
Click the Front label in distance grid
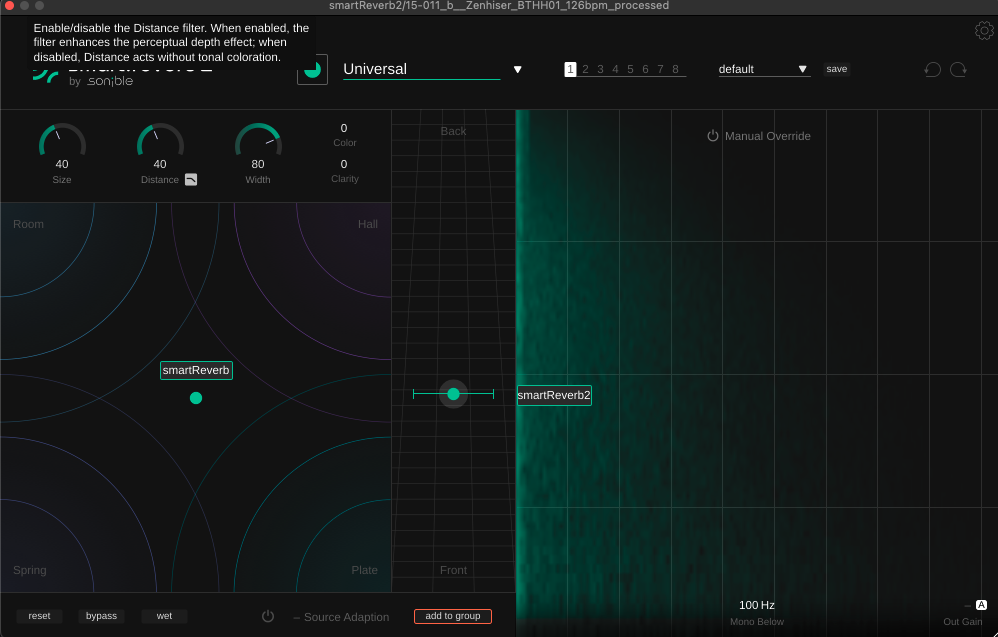coord(453,570)
